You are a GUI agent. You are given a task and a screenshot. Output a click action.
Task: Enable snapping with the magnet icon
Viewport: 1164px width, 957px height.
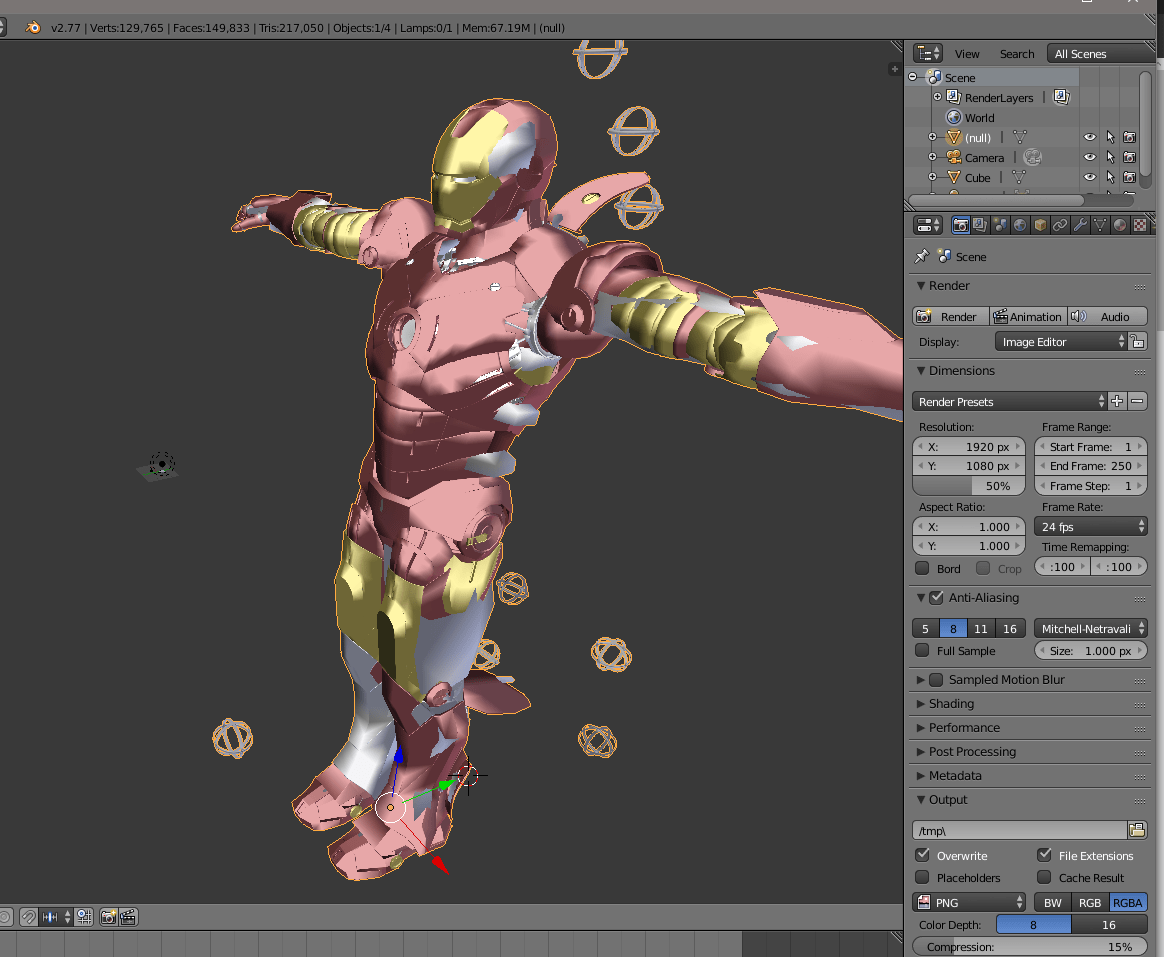28,917
